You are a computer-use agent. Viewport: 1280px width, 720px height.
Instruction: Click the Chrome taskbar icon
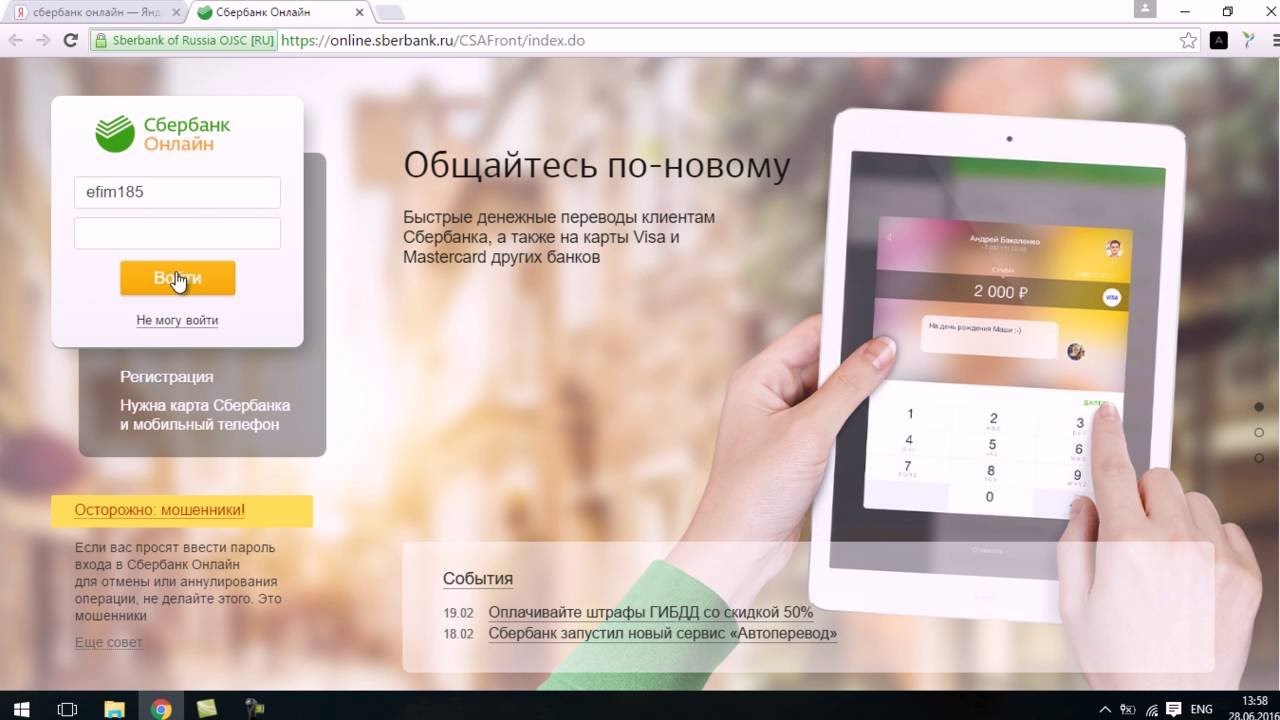coord(161,709)
